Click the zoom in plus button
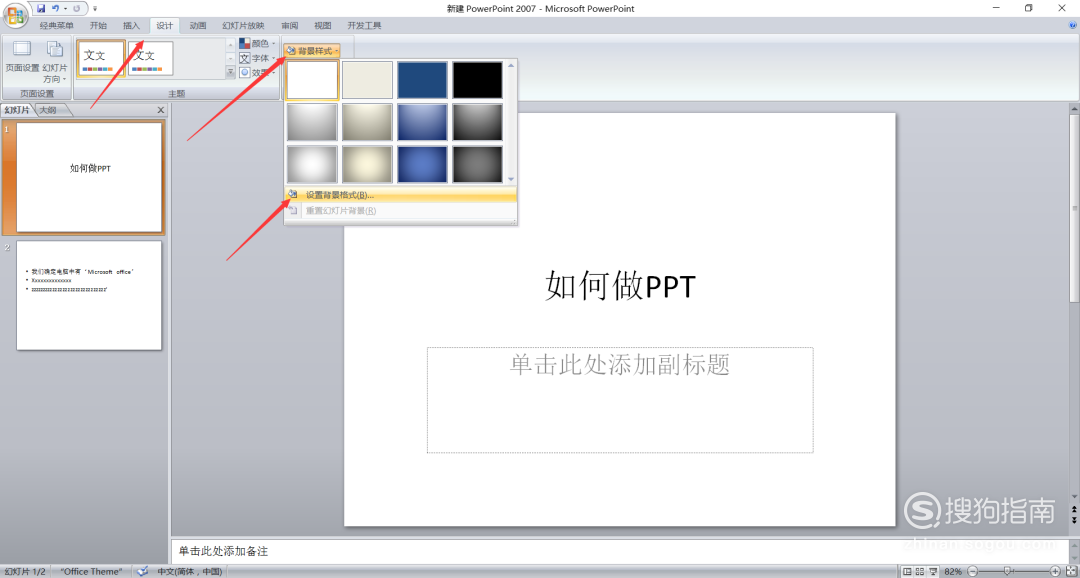Image resolution: width=1080 pixels, height=578 pixels. pos(1055,572)
